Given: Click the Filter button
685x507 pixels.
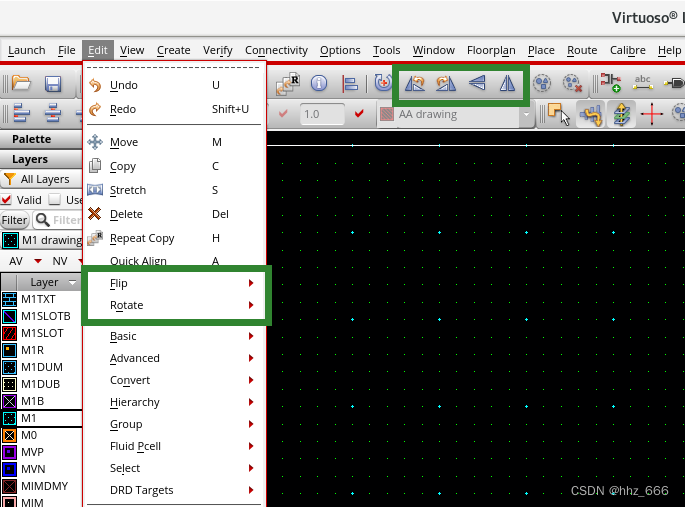Looking at the screenshot, I should click(x=14, y=220).
